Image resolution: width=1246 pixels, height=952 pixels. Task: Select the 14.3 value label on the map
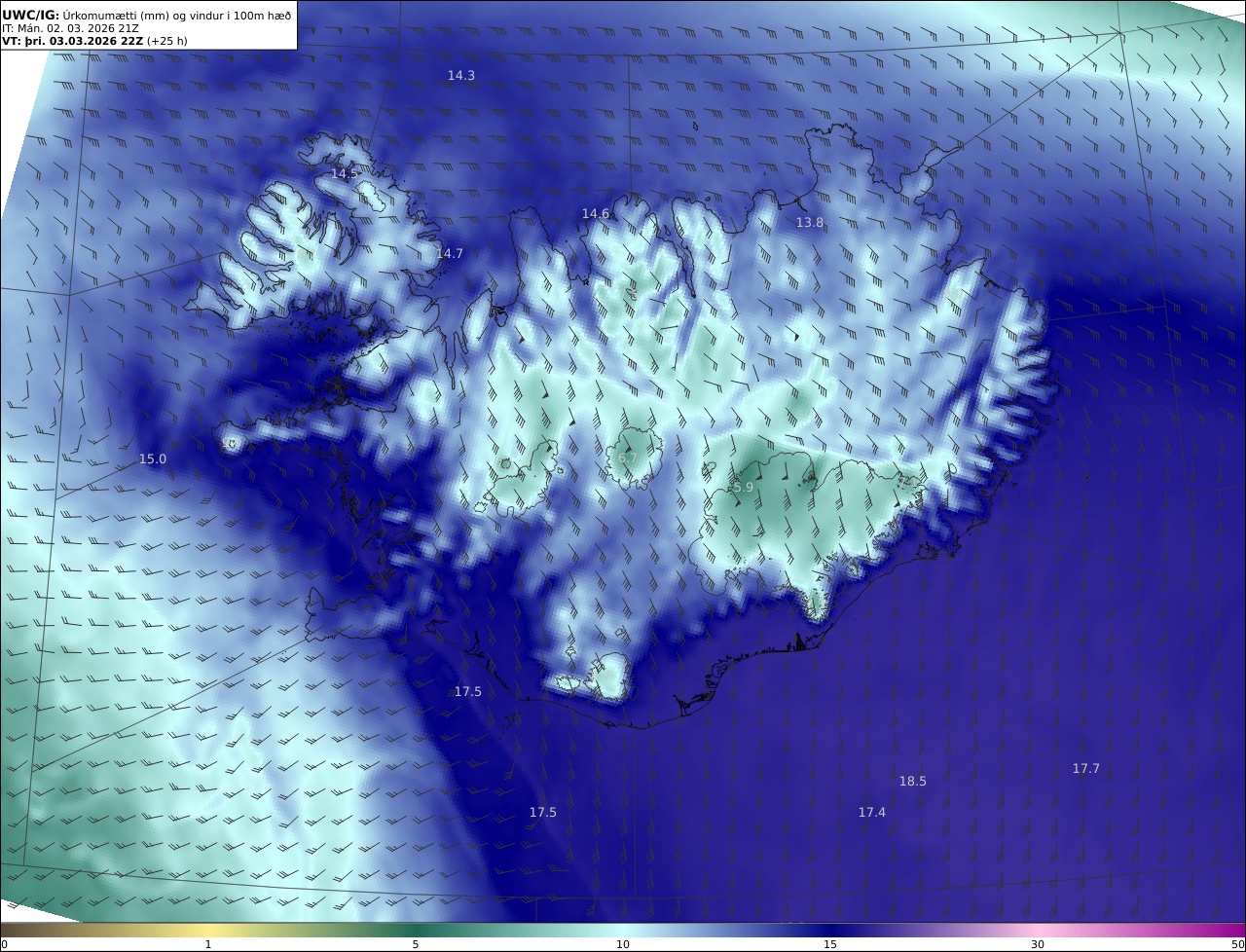pos(461,75)
